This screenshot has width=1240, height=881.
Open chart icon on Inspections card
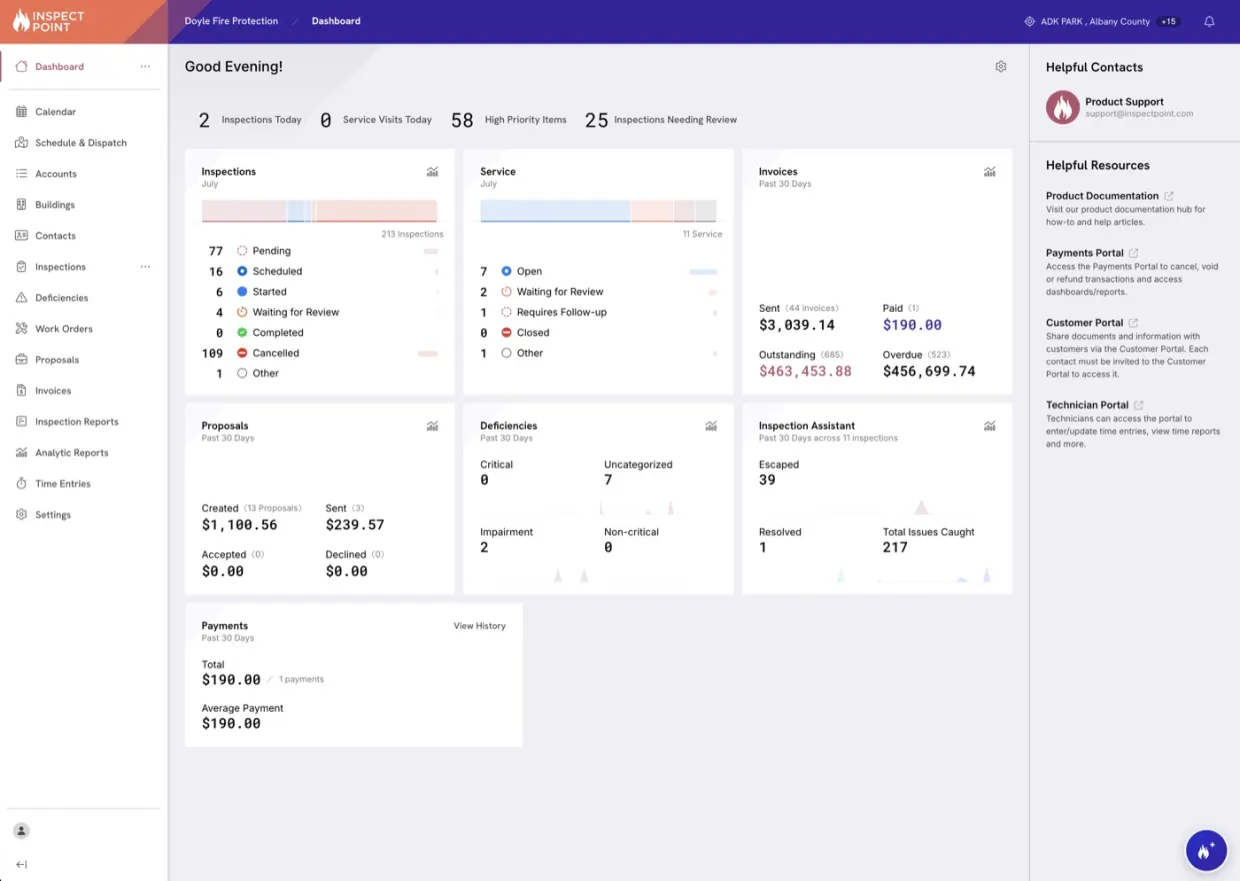(x=432, y=172)
